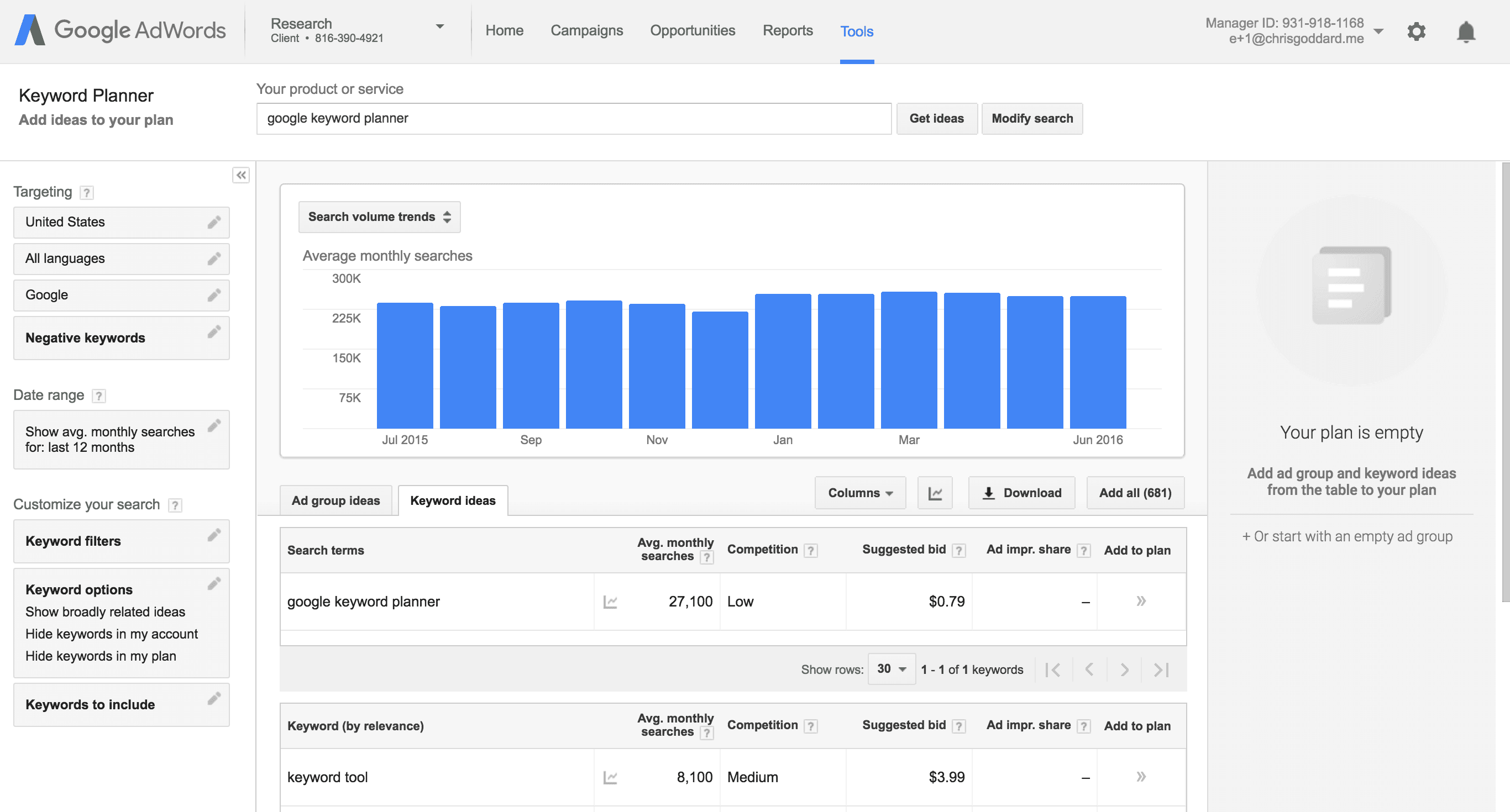Switch to the Ad group ideas tab

[334, 500]
